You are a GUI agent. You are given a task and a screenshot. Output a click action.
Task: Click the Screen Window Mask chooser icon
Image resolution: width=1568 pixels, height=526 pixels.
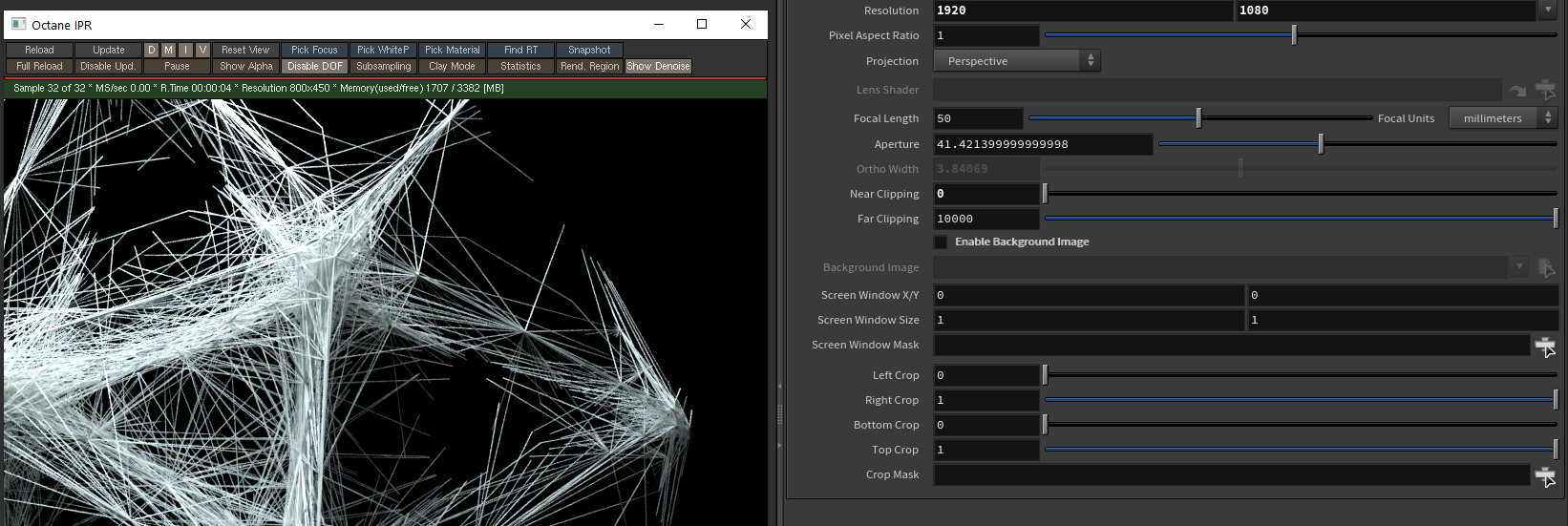point(1546,346)
